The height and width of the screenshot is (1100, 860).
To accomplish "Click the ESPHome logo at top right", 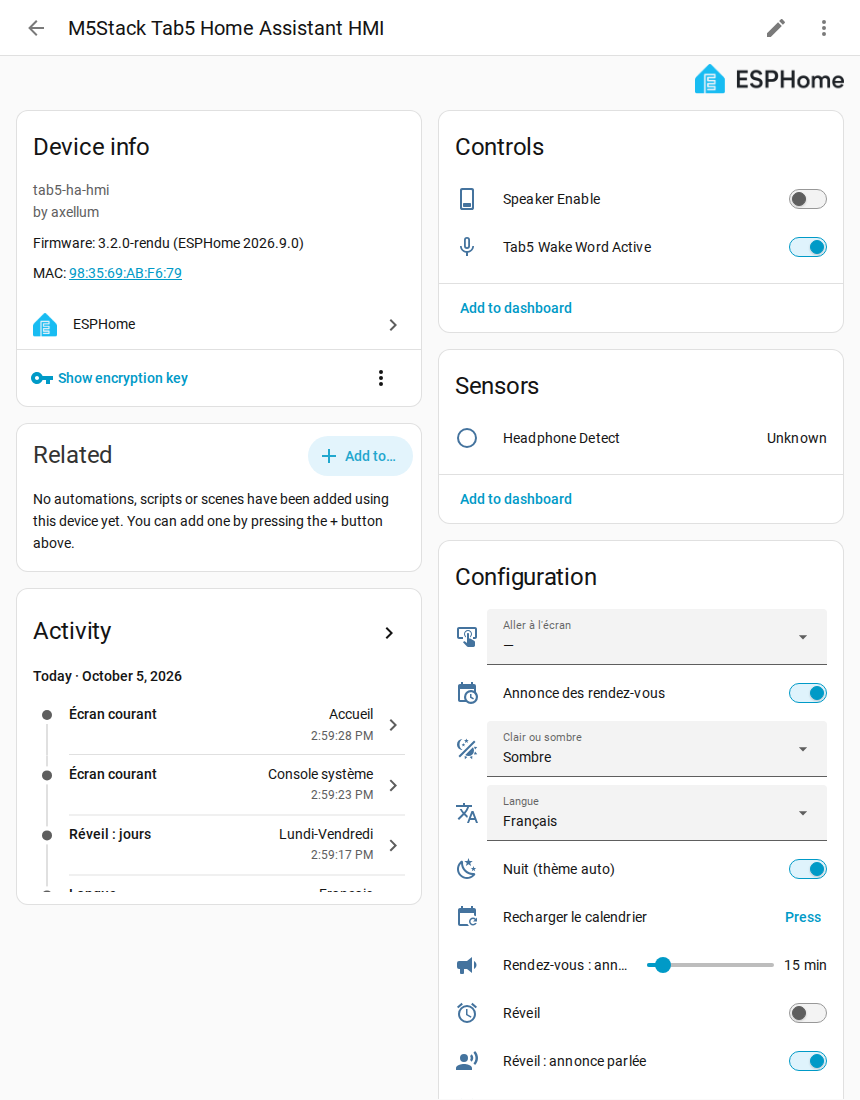I will 769,79.
